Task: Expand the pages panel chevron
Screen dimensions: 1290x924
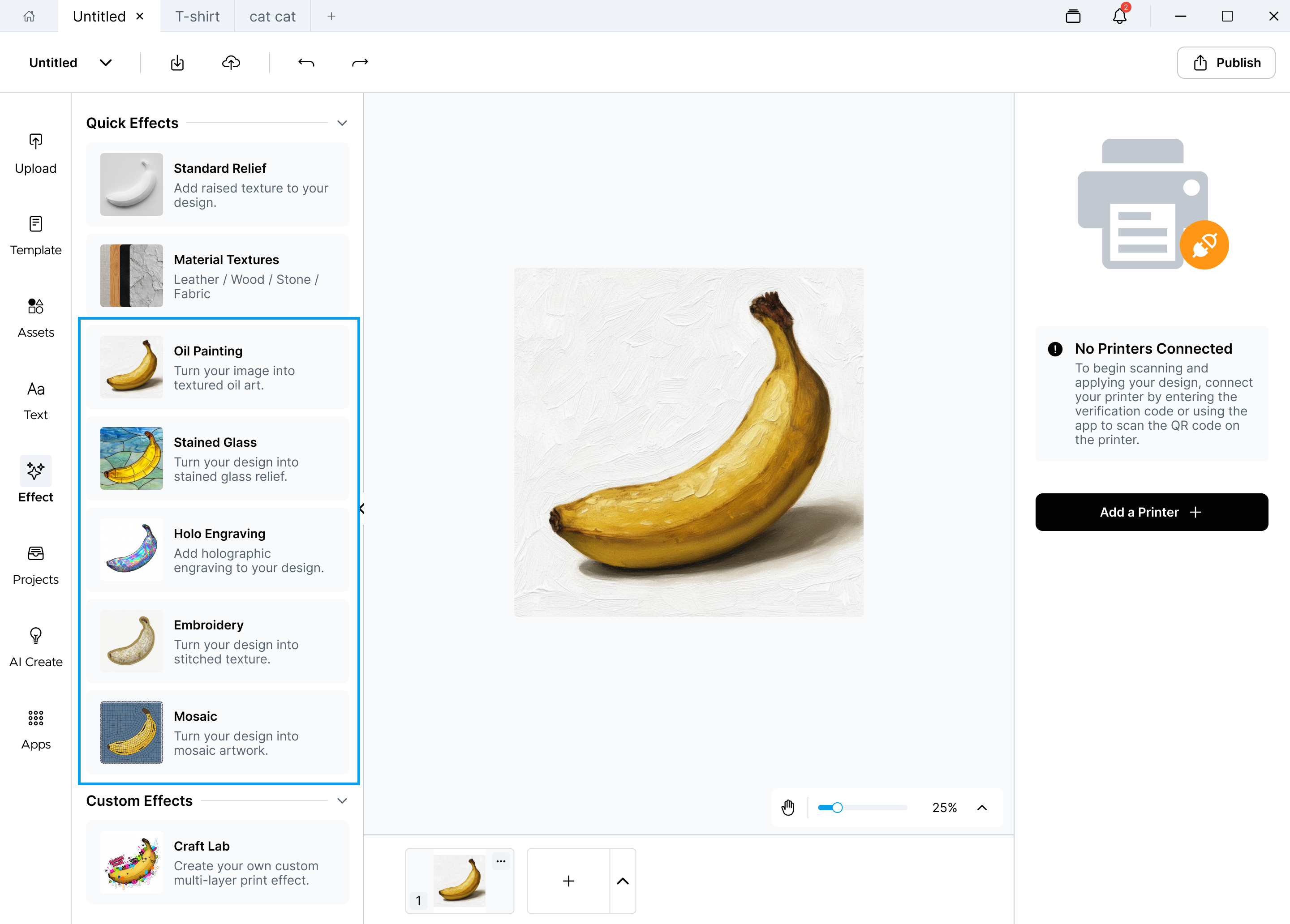Action: [x=623, y=881]
